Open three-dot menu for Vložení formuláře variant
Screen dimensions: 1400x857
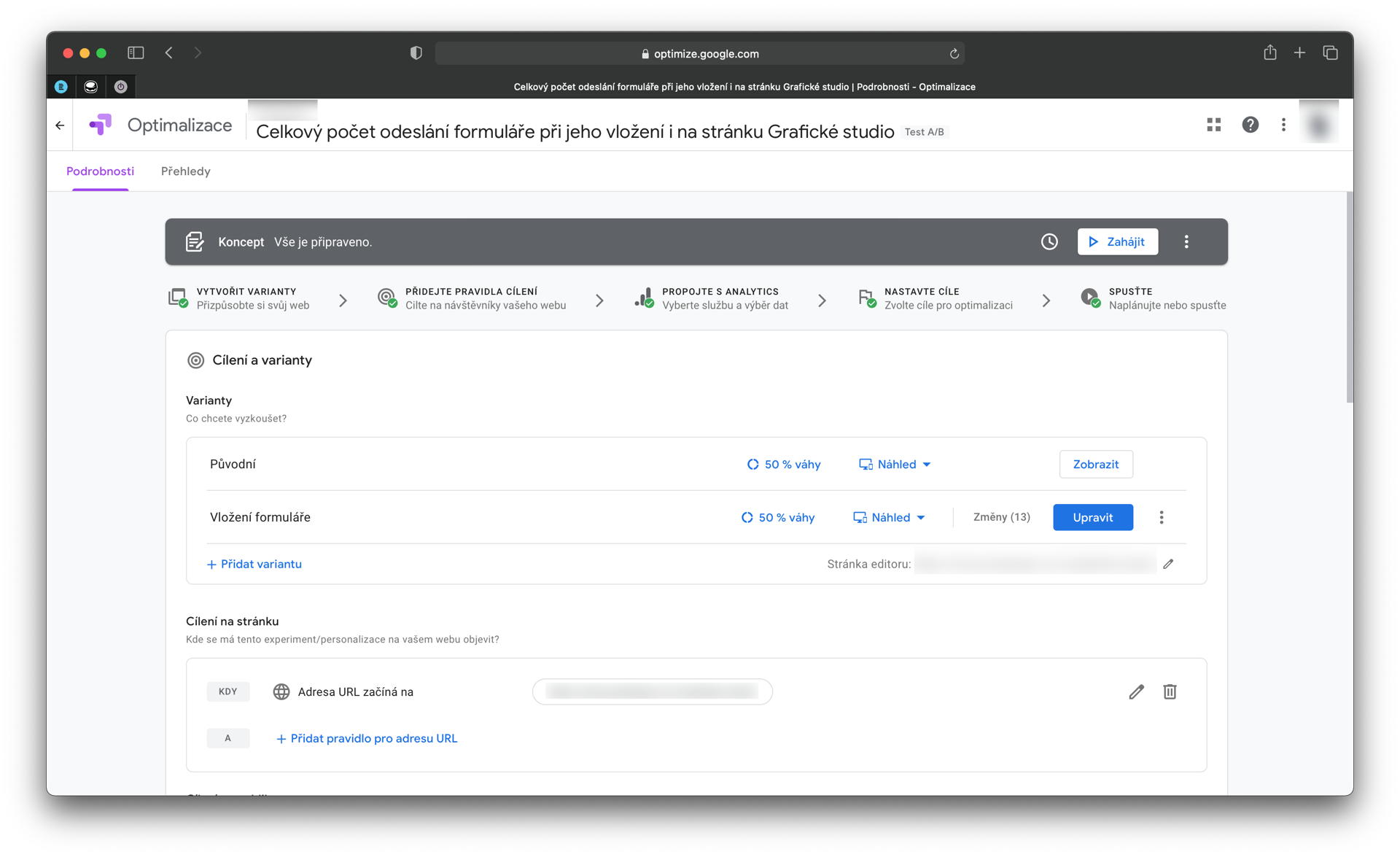pyautogui.click(x=1161, y=517)
